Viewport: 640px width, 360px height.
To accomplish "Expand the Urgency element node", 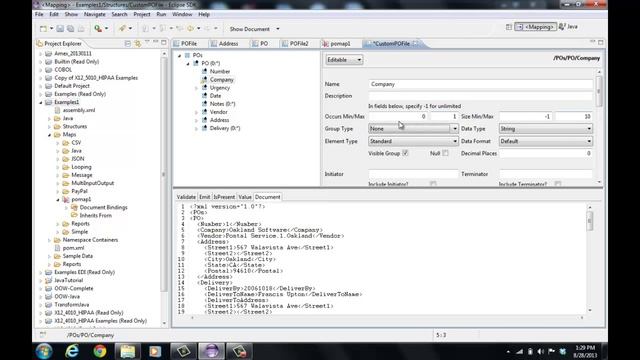I will [x=196, y=88].
